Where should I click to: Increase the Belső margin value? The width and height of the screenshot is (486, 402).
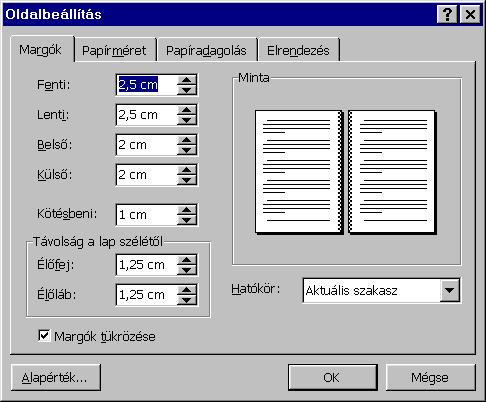click(x=187, y=140)
